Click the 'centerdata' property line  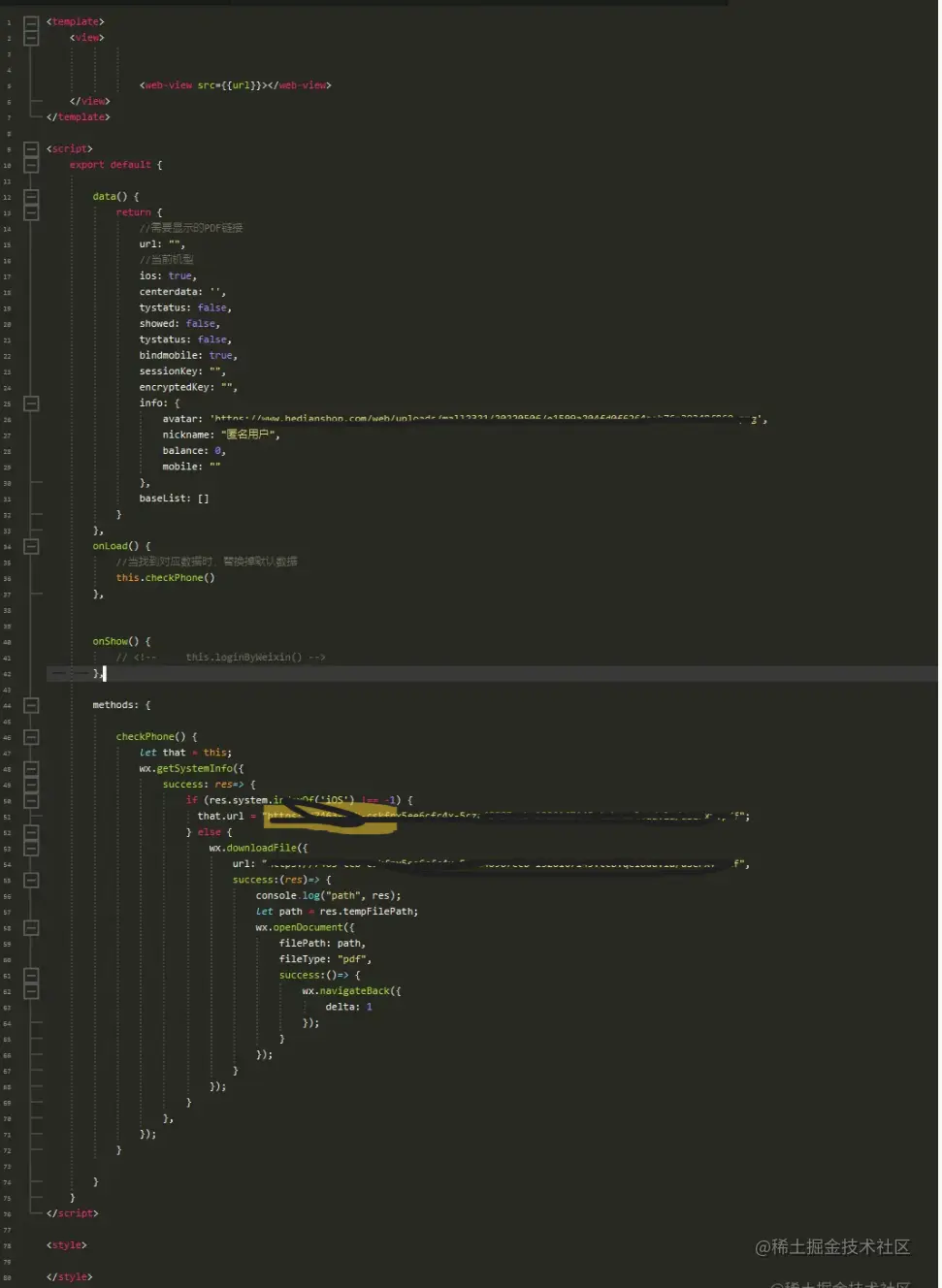click(x=182, y=292)
